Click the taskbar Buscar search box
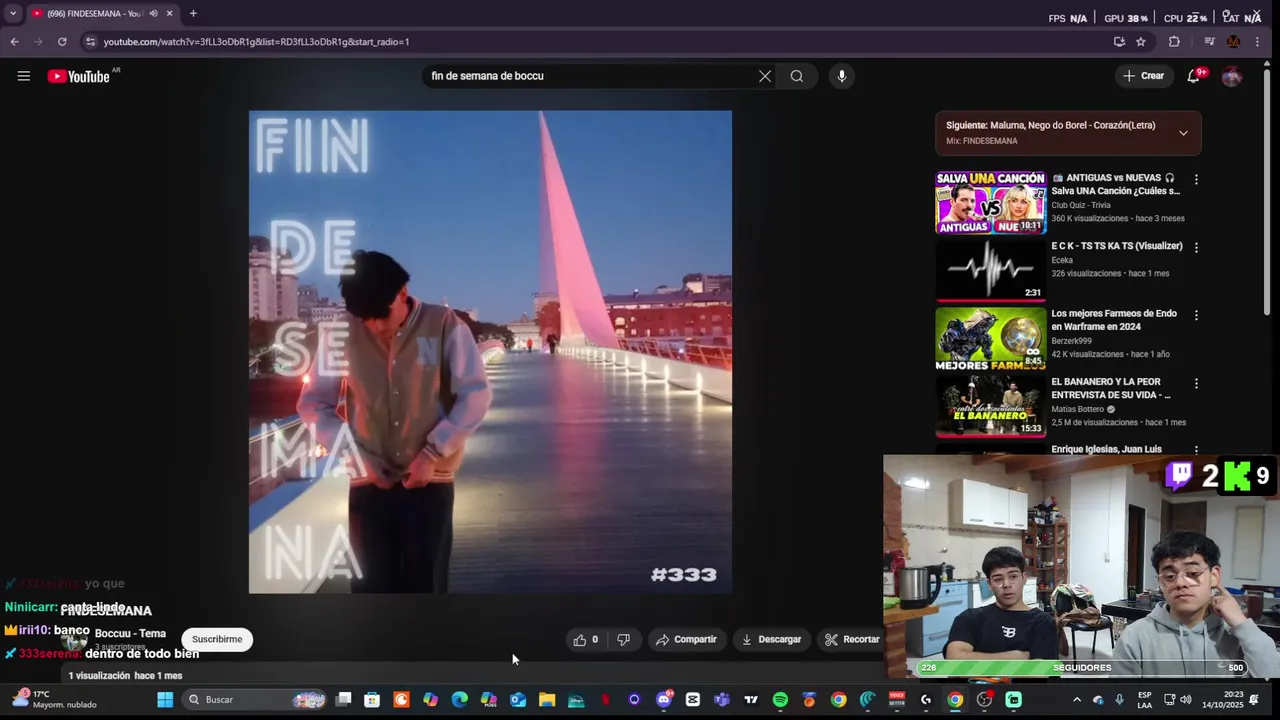Screen dimensions: 1280x720 pos(255,700)
